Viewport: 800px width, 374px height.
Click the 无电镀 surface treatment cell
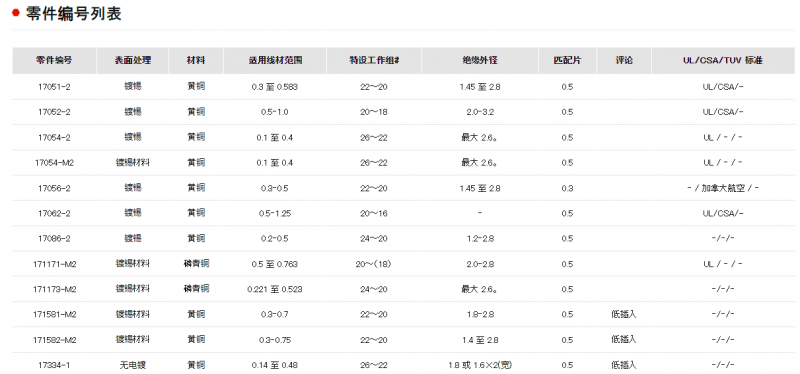click(x=133, y=365)
